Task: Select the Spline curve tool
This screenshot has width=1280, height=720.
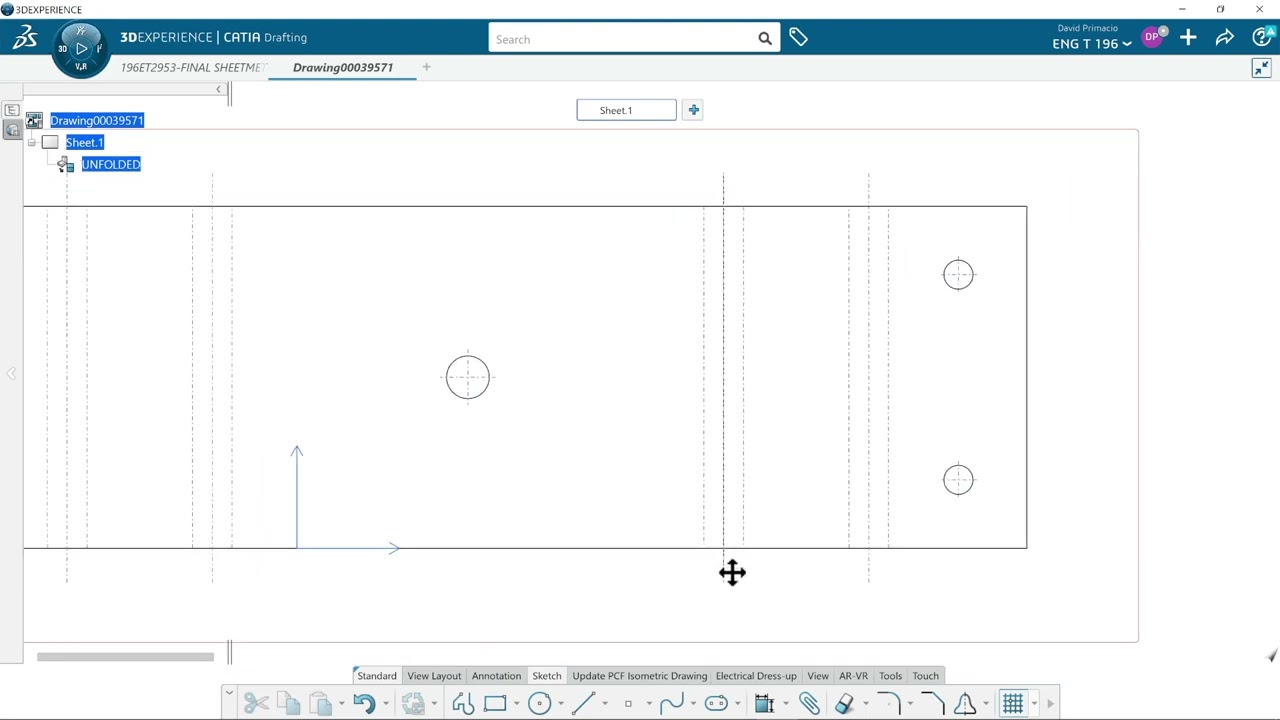Action: point(672,704)
